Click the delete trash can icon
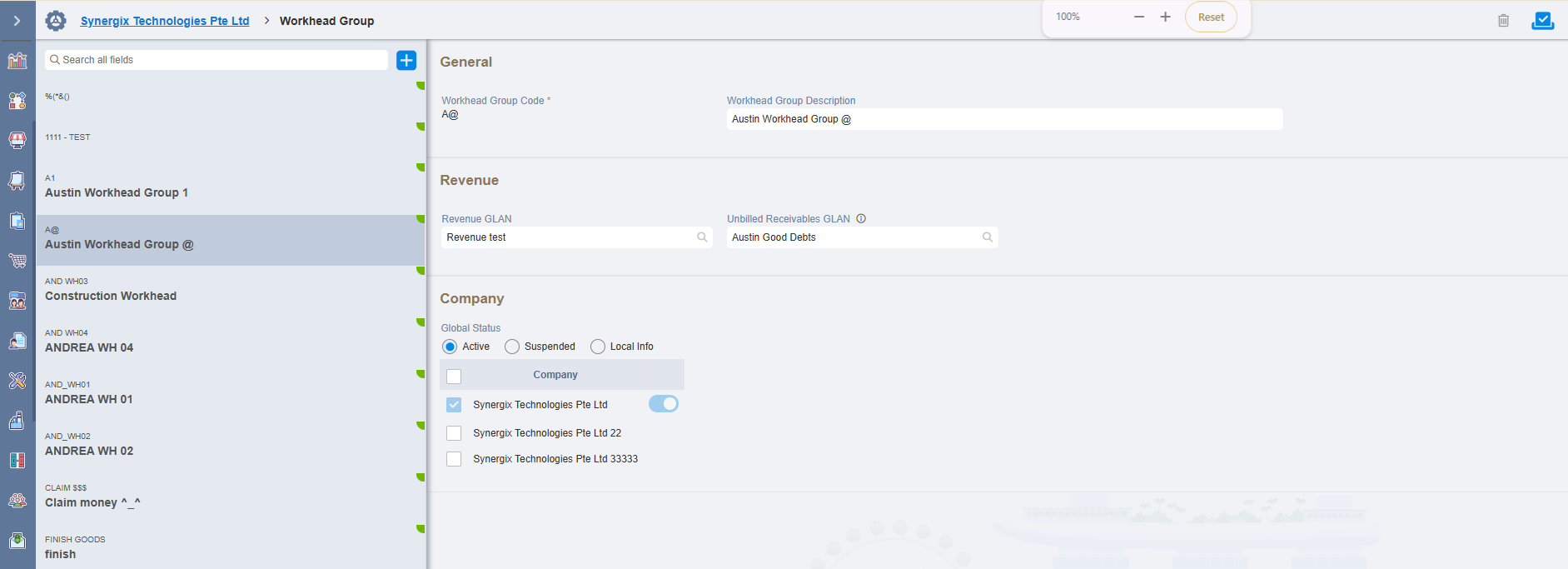 [1503, 21]
